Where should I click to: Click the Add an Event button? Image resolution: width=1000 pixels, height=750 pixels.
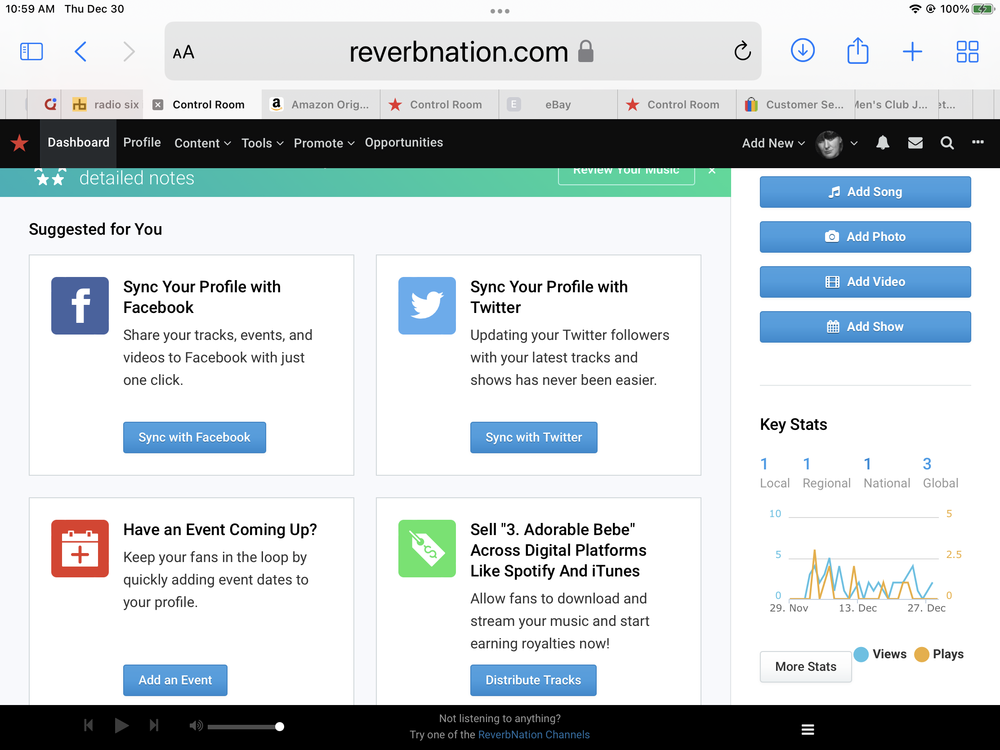pyautogui.click(x=175, y=680)
